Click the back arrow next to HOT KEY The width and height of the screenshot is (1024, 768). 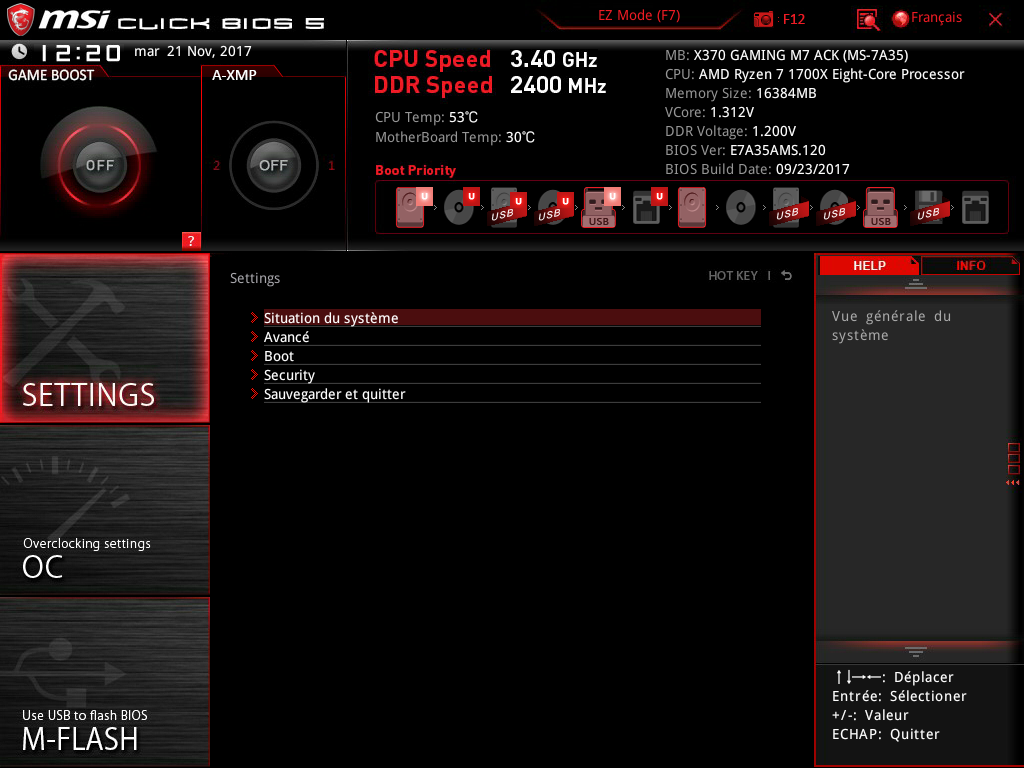click(x=787, y=276)
